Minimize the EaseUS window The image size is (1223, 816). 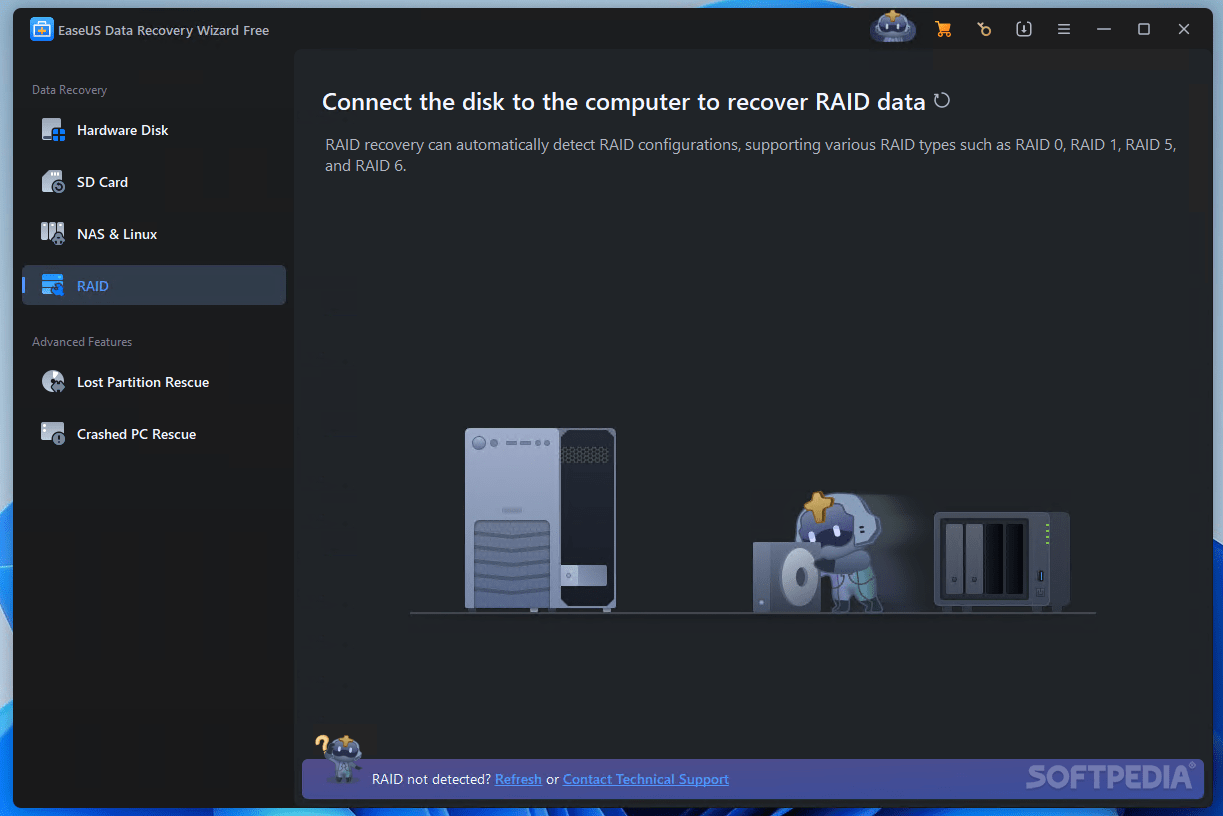[1104, 29]
